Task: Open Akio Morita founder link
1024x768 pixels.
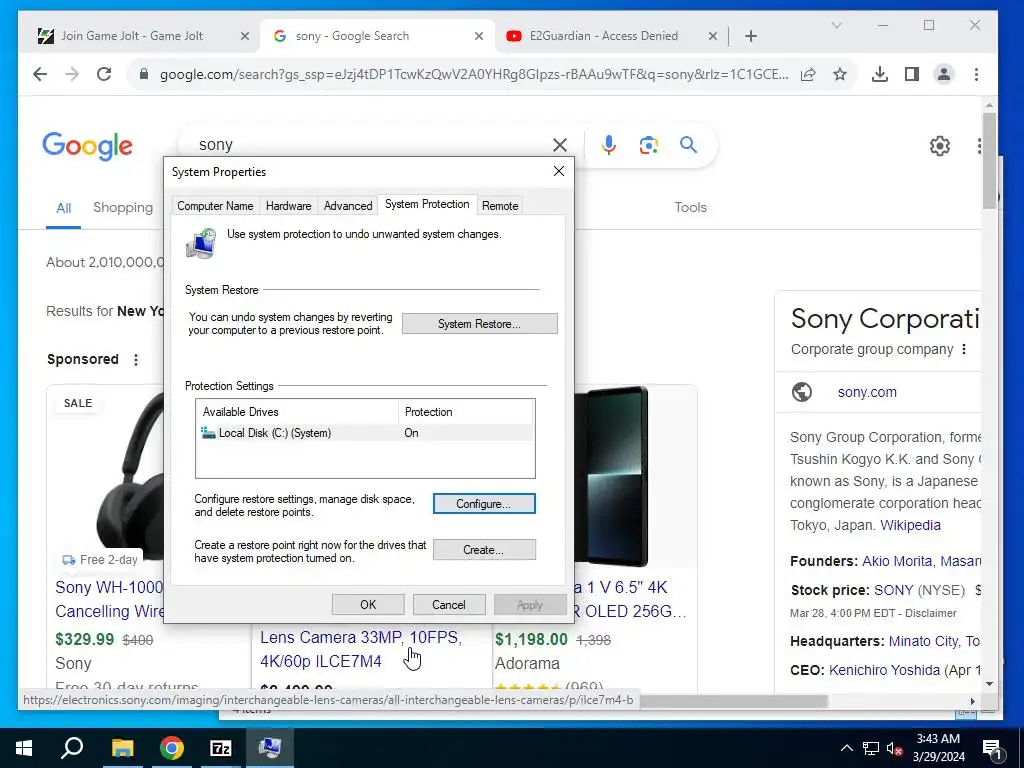Action: pos(898,562)
